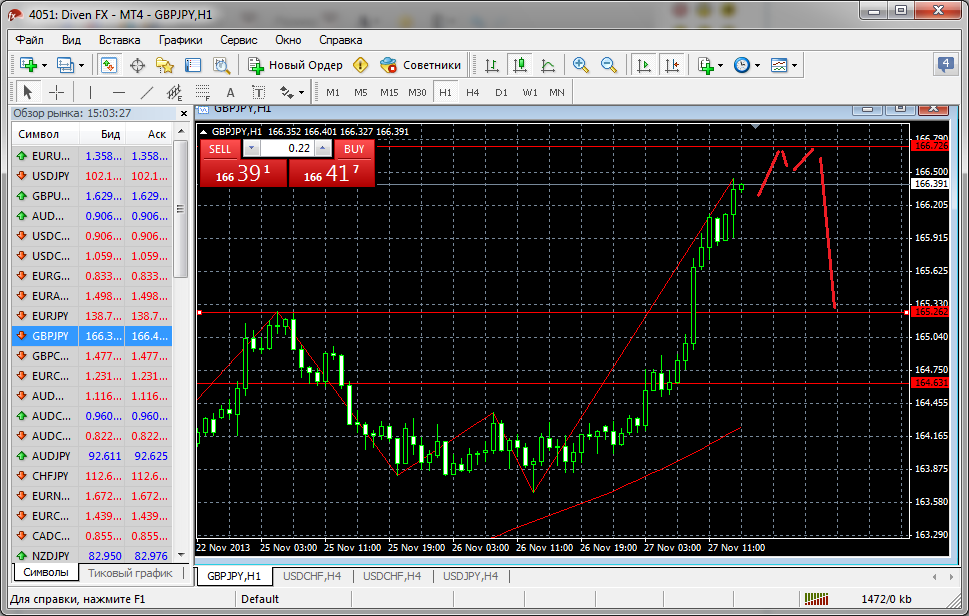The height and width of the screenshot is (616, 969).
Task: Toggle the Советники auto-trading button
Action: [420, 65]
